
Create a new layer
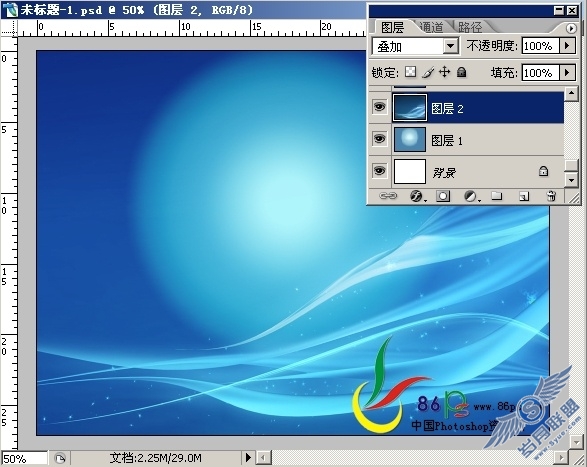coord(524,196)
